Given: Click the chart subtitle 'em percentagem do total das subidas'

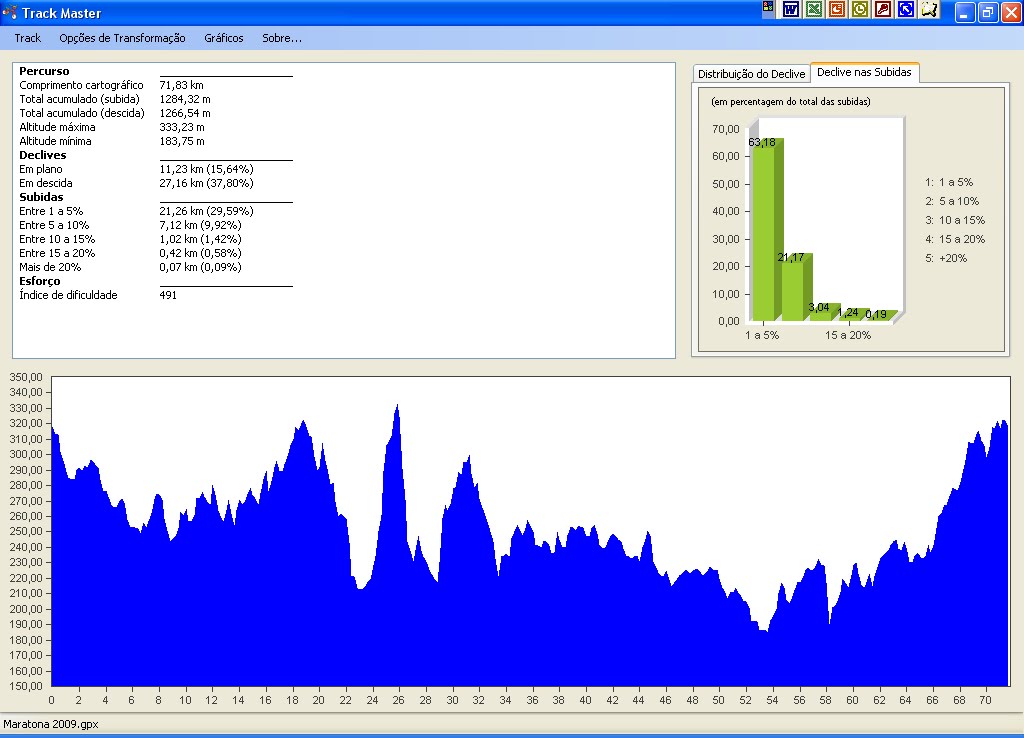Looking at the screenshot, I should pos(790,101).
